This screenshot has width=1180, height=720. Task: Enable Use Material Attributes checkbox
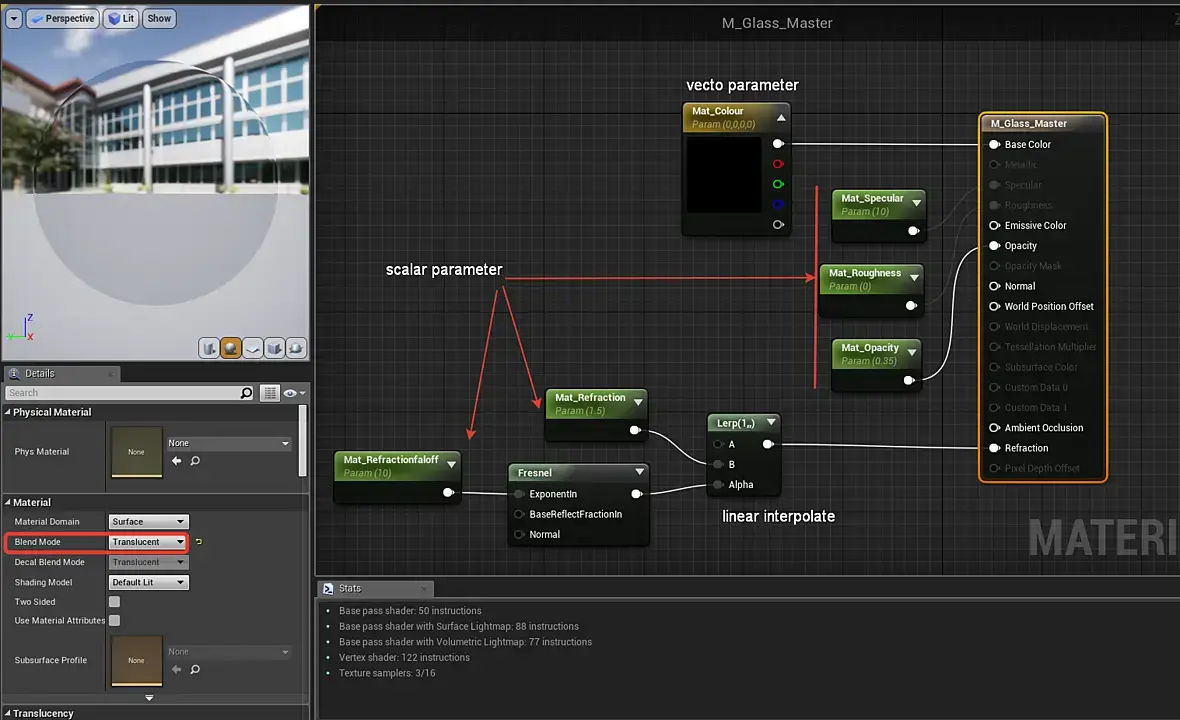click(114, 620)
